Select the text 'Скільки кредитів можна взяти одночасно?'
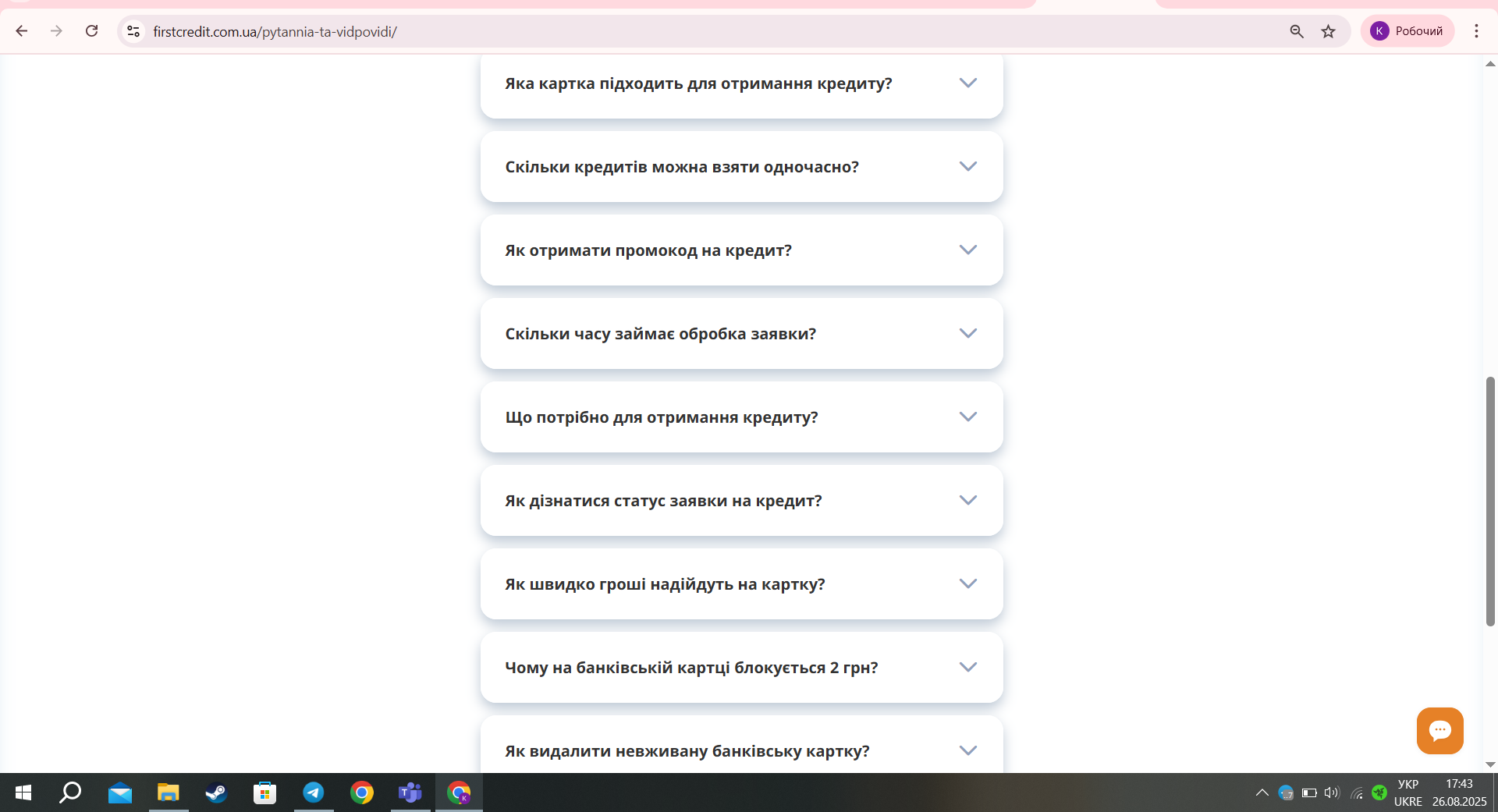 (682, 167)
